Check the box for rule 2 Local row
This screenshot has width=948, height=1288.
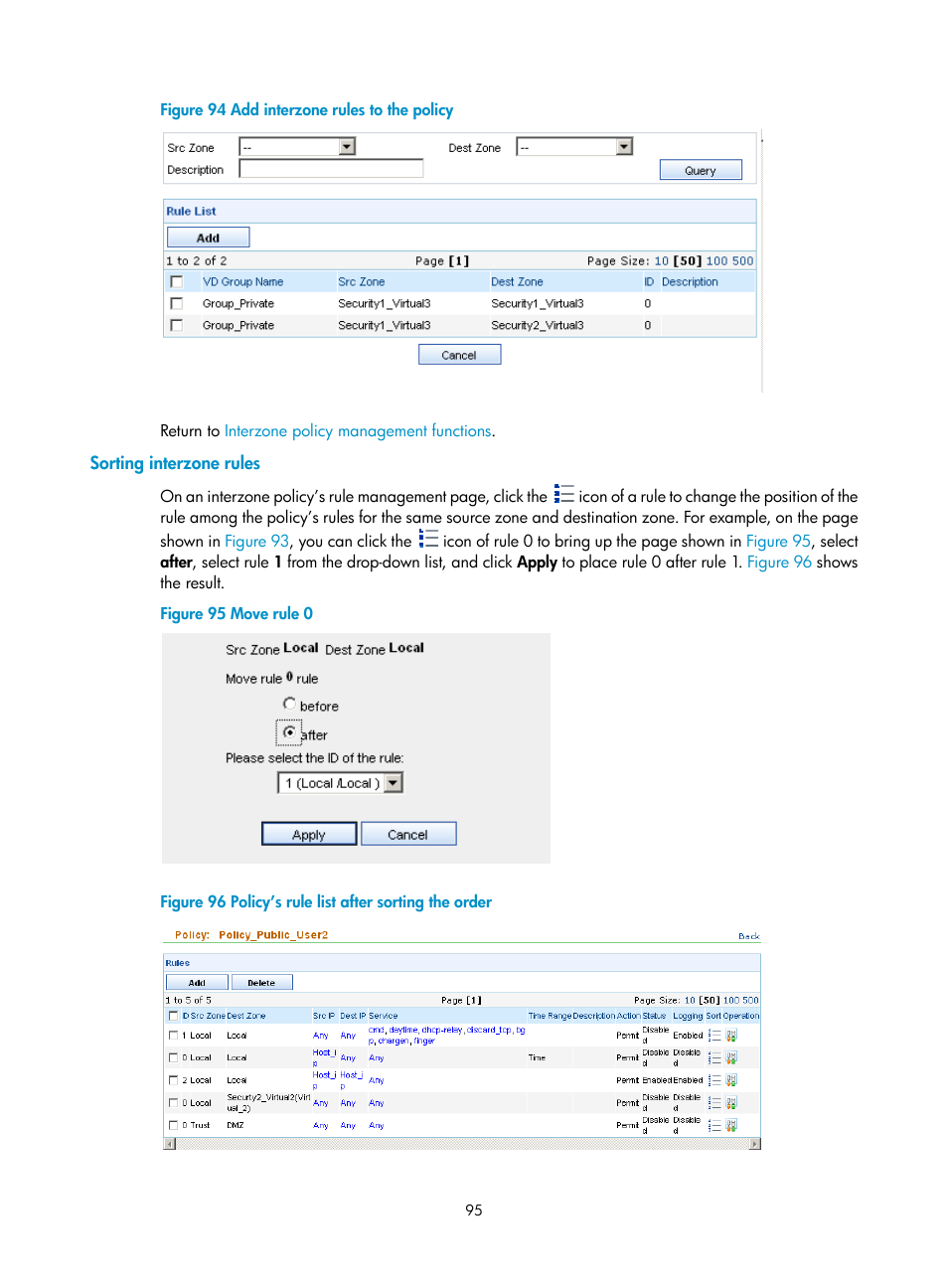click(x=173, y=1080)
